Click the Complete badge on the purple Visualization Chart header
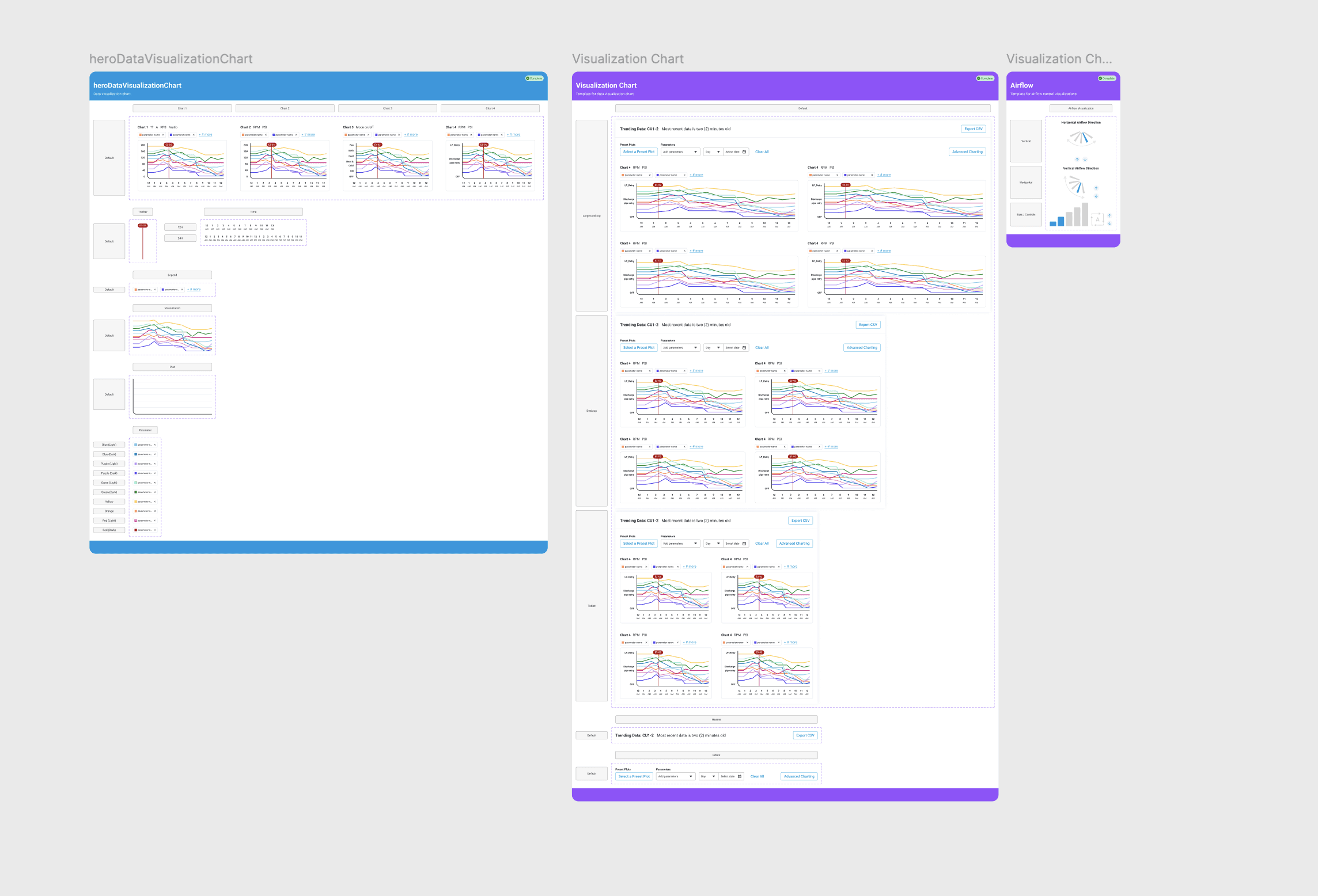Screen dimensions: 1318x896 (986, 78)
